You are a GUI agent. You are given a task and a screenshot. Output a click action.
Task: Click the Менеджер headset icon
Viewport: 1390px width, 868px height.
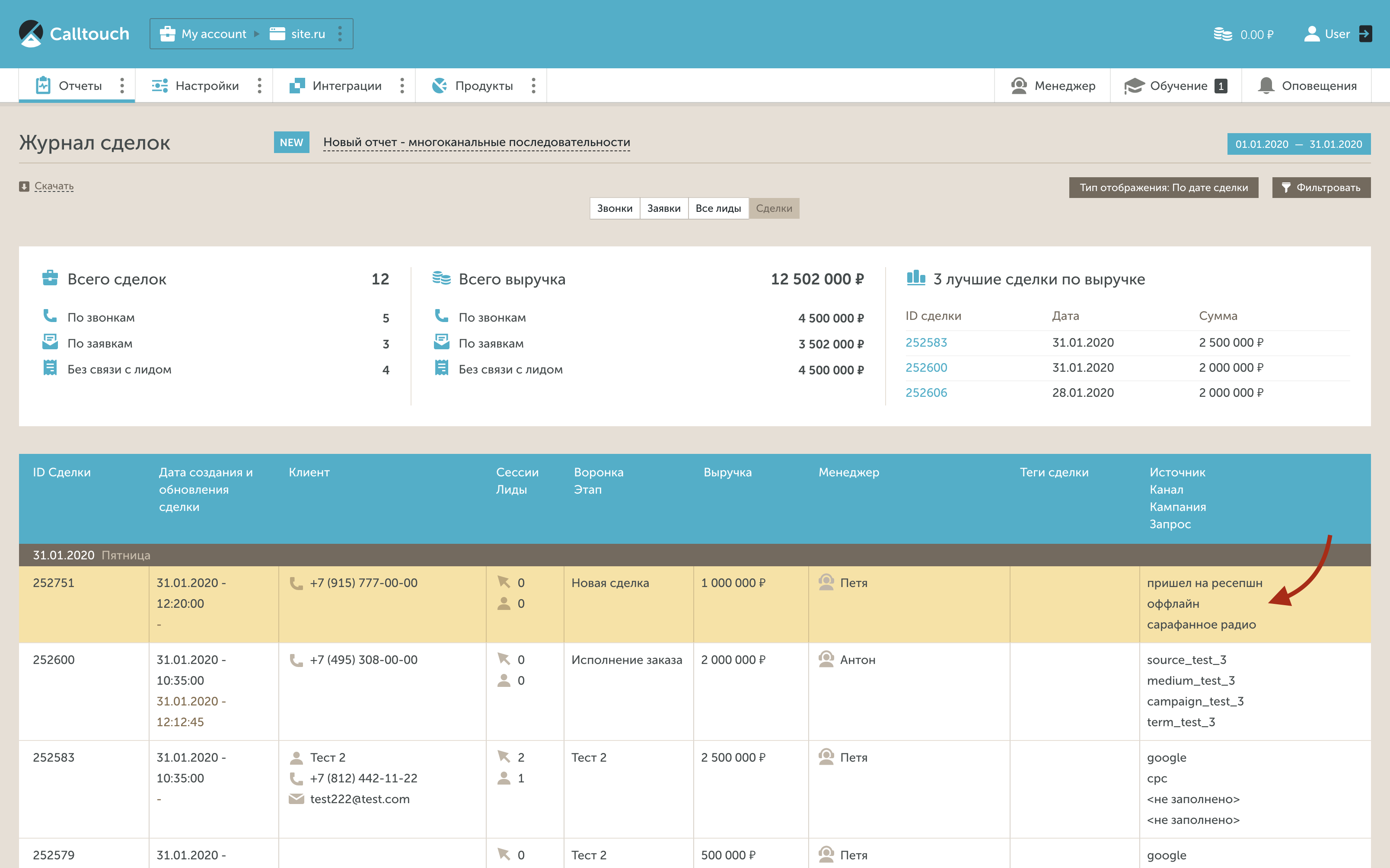pyautogui.click(x=1019, y=86)
